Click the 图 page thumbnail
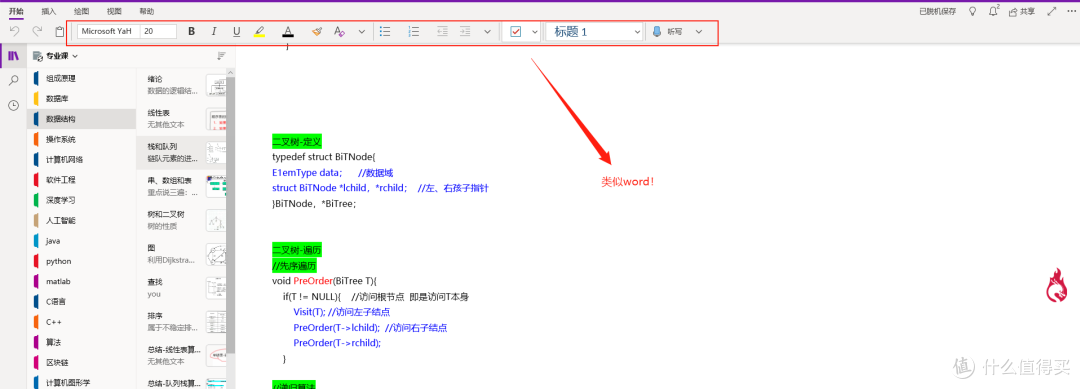 point(217,254)
